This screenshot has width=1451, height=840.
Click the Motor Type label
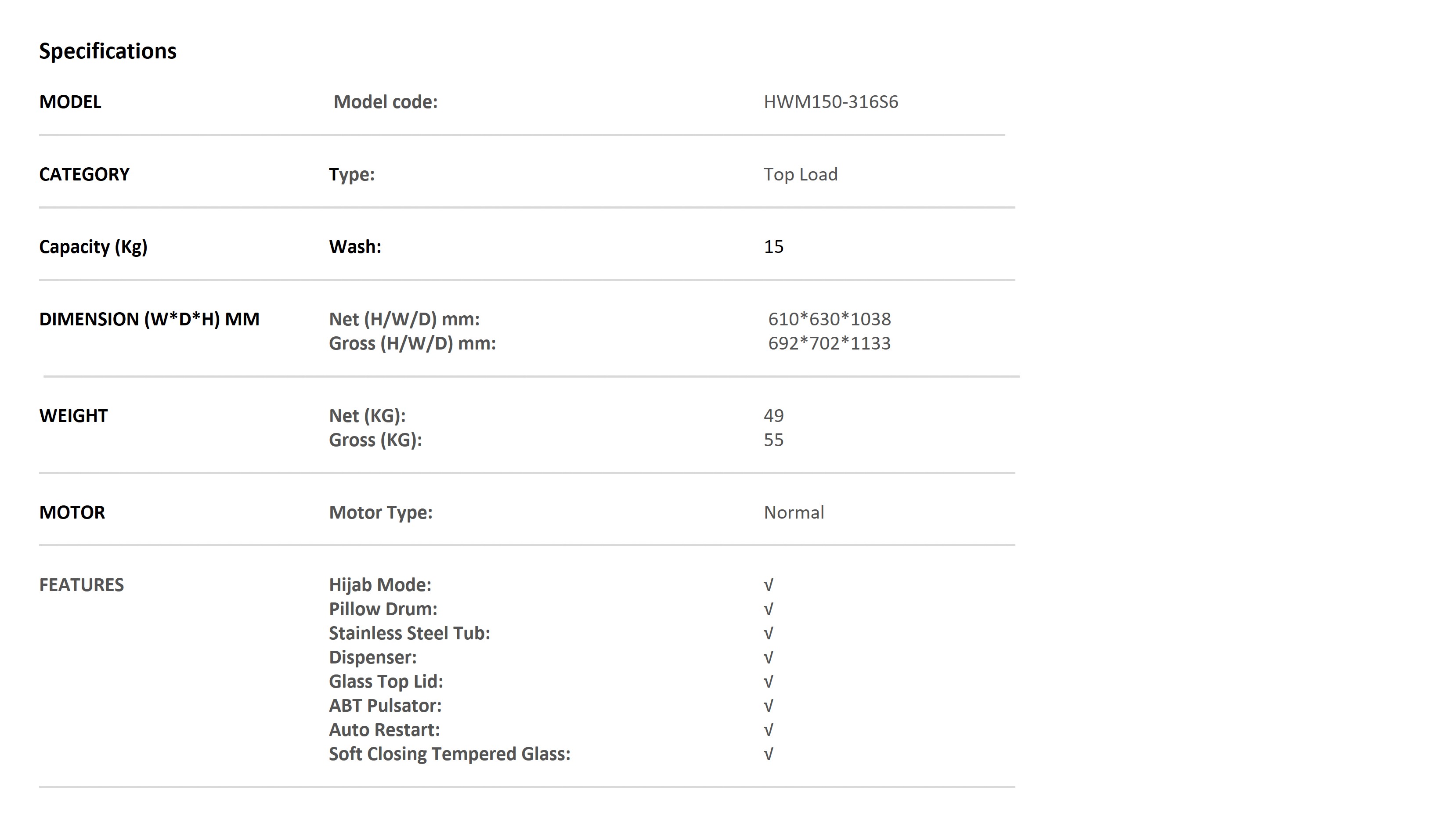tap(381, 513)
